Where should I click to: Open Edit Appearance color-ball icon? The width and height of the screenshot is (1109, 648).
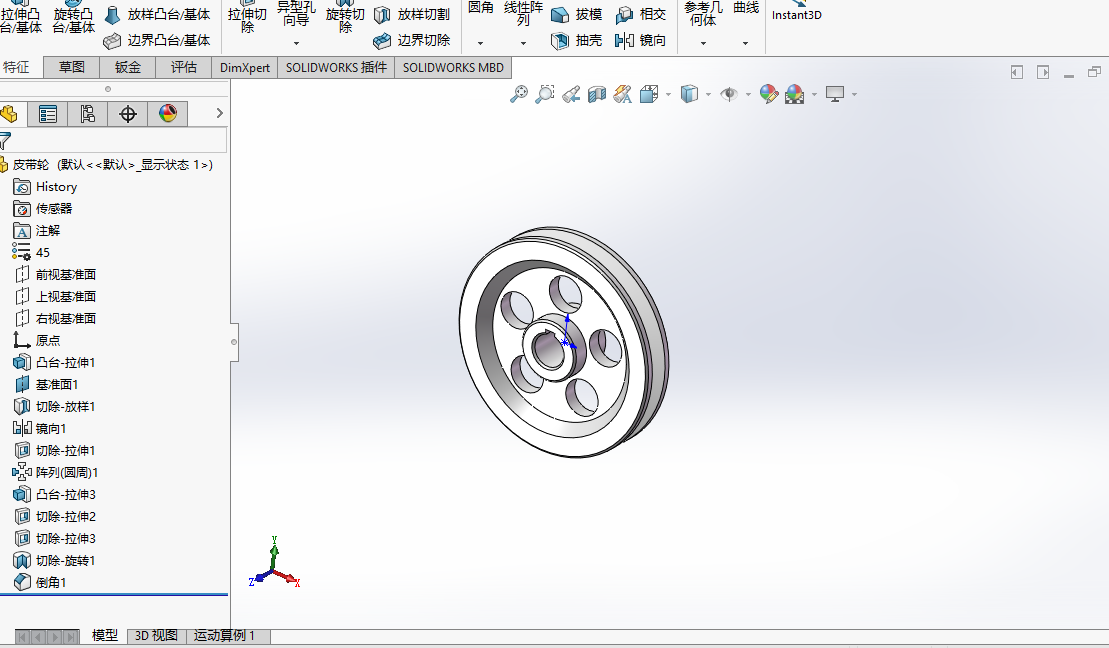point(769,94)
